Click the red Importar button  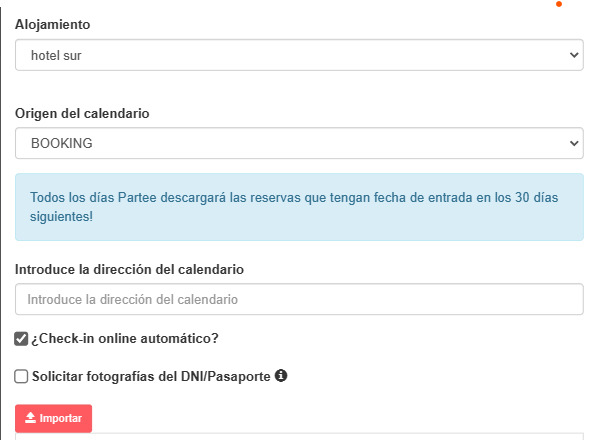point(54,418)
